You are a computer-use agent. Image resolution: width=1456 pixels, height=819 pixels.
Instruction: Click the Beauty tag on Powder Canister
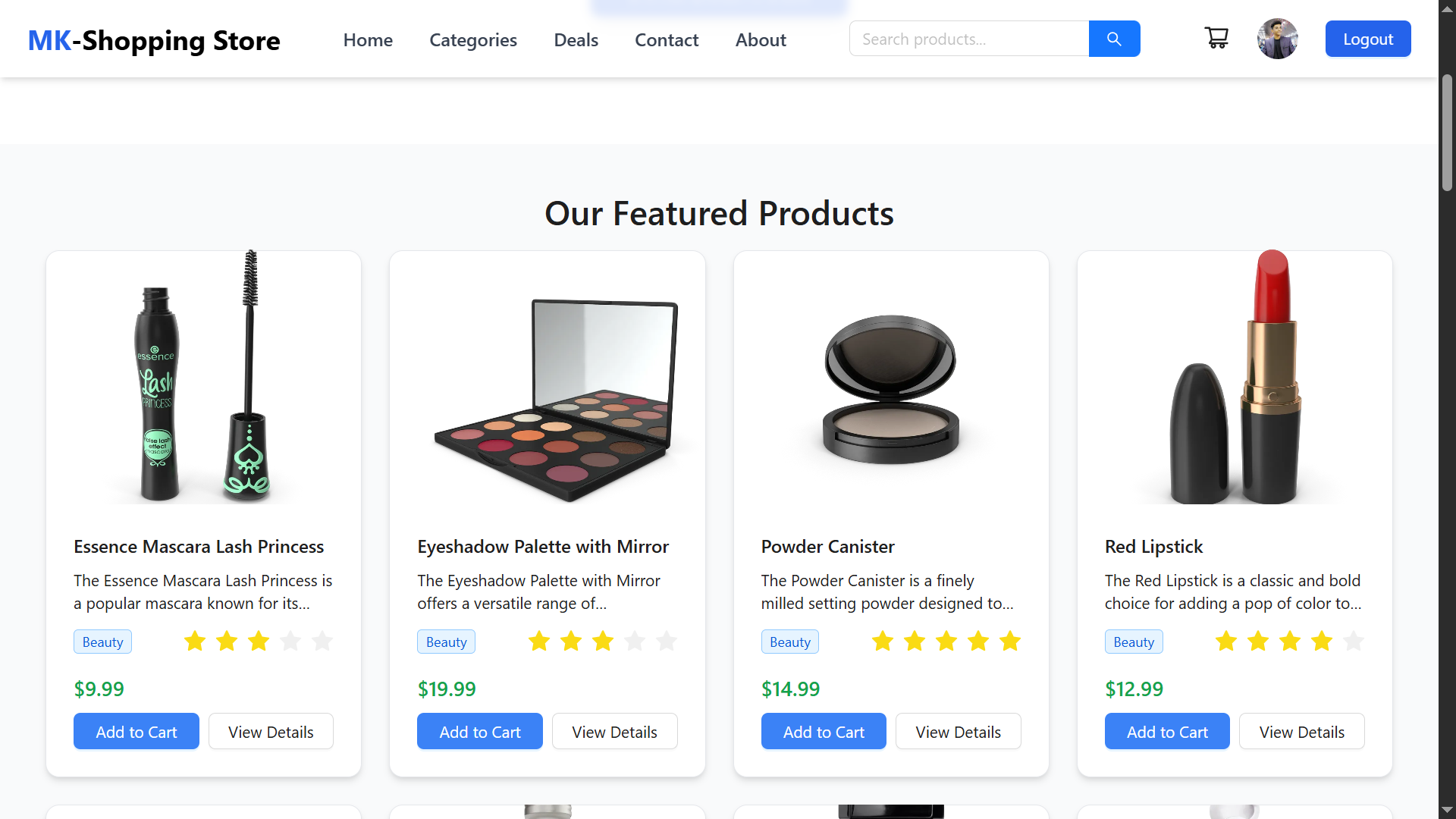pyautogui.click(x=789, y=642)
